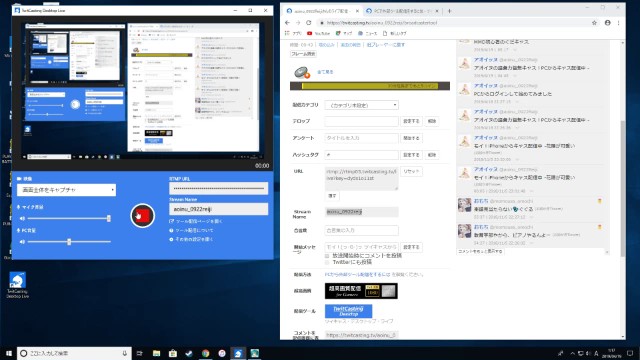Open the 'その他の設定を開く' settings link
Screen dimensions: 640x360
tap(191, 239)
